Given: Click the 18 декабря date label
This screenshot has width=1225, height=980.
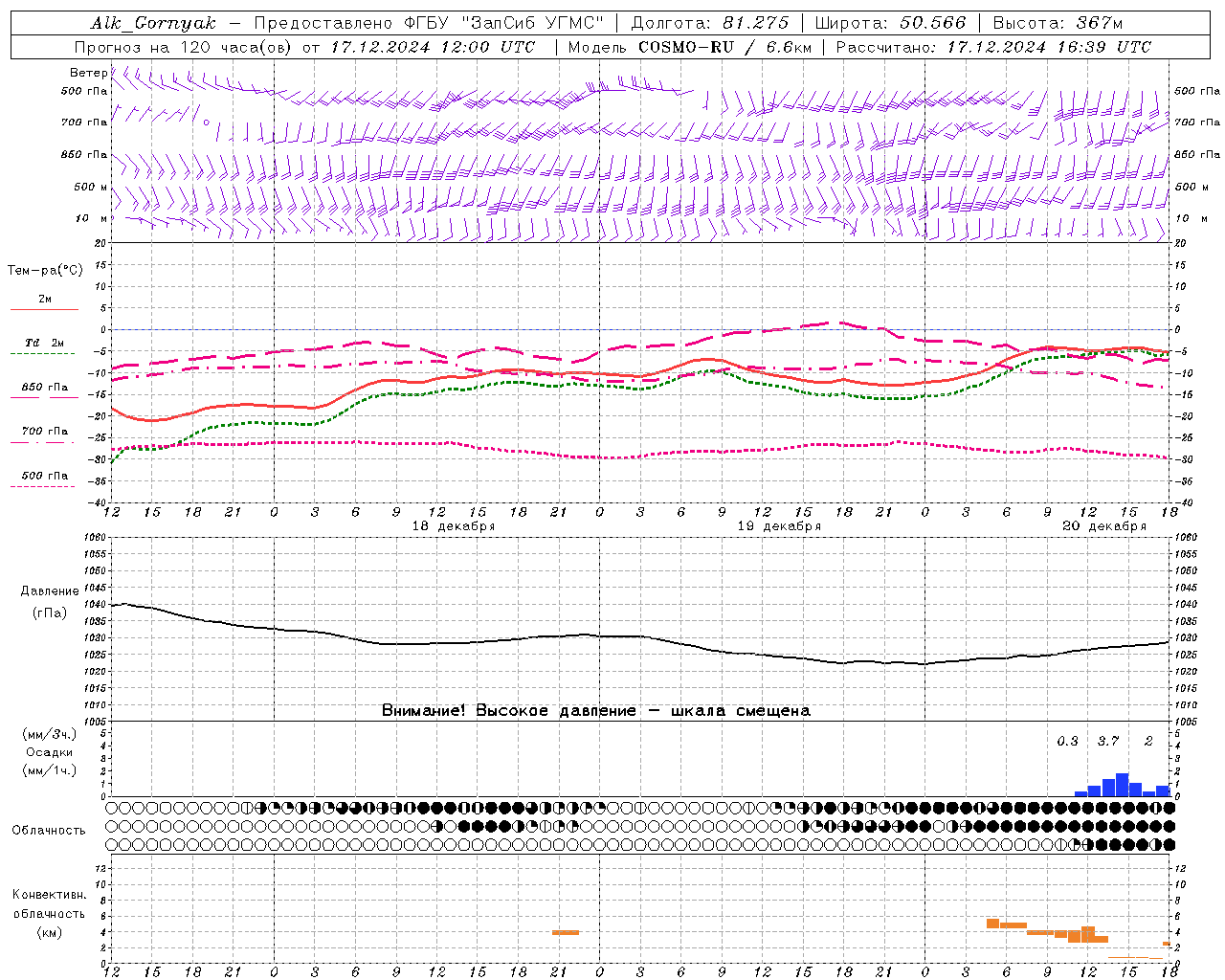Looking at the screenshot, I should click(454, 526).
